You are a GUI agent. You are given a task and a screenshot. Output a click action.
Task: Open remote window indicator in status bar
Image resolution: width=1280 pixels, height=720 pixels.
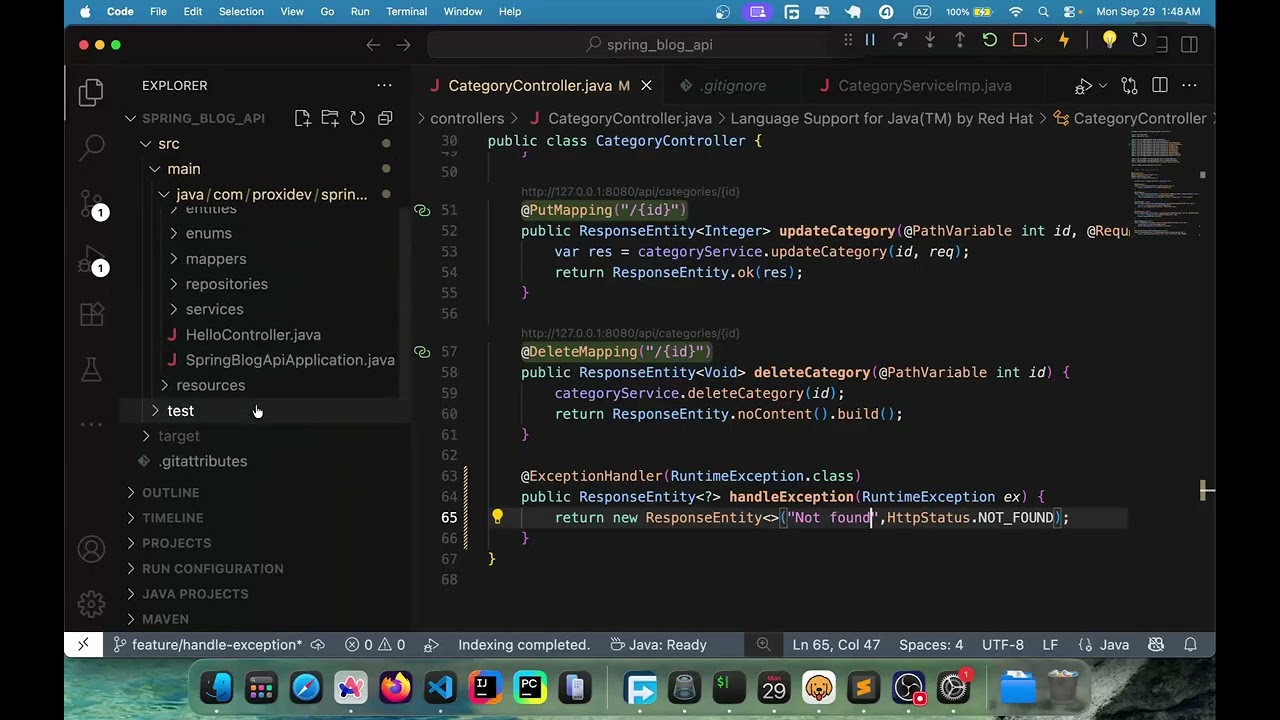[83, 645]
